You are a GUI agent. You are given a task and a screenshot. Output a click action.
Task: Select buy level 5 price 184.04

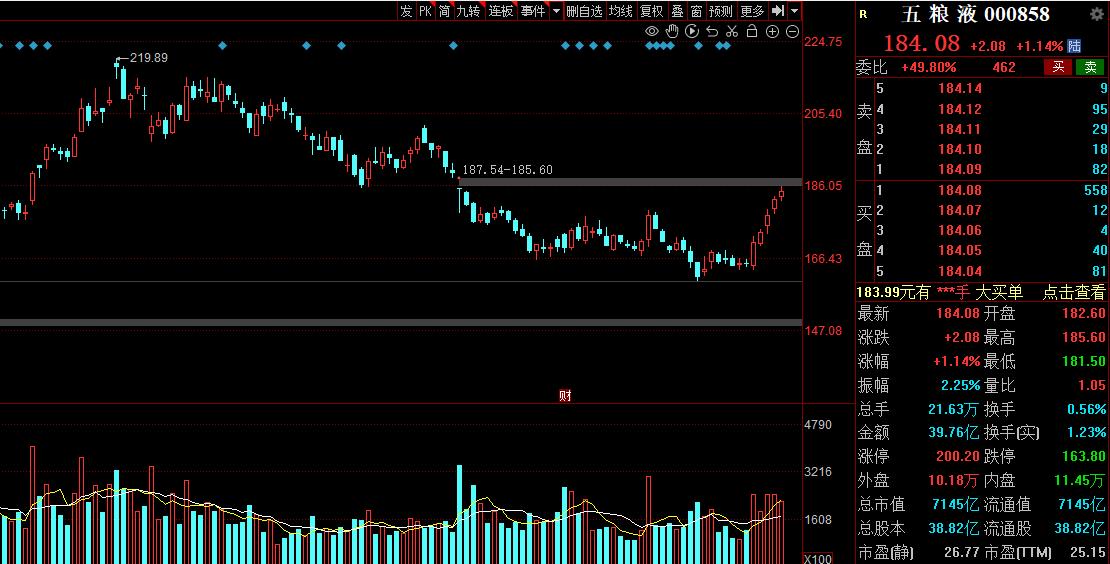(x=960, y=271)
